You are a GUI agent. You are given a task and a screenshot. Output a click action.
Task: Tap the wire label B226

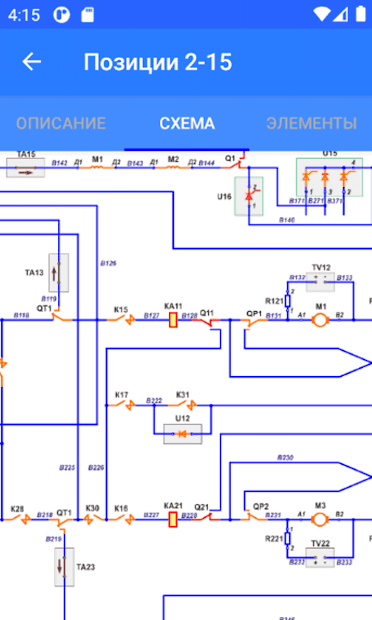(x=96, y=468)
